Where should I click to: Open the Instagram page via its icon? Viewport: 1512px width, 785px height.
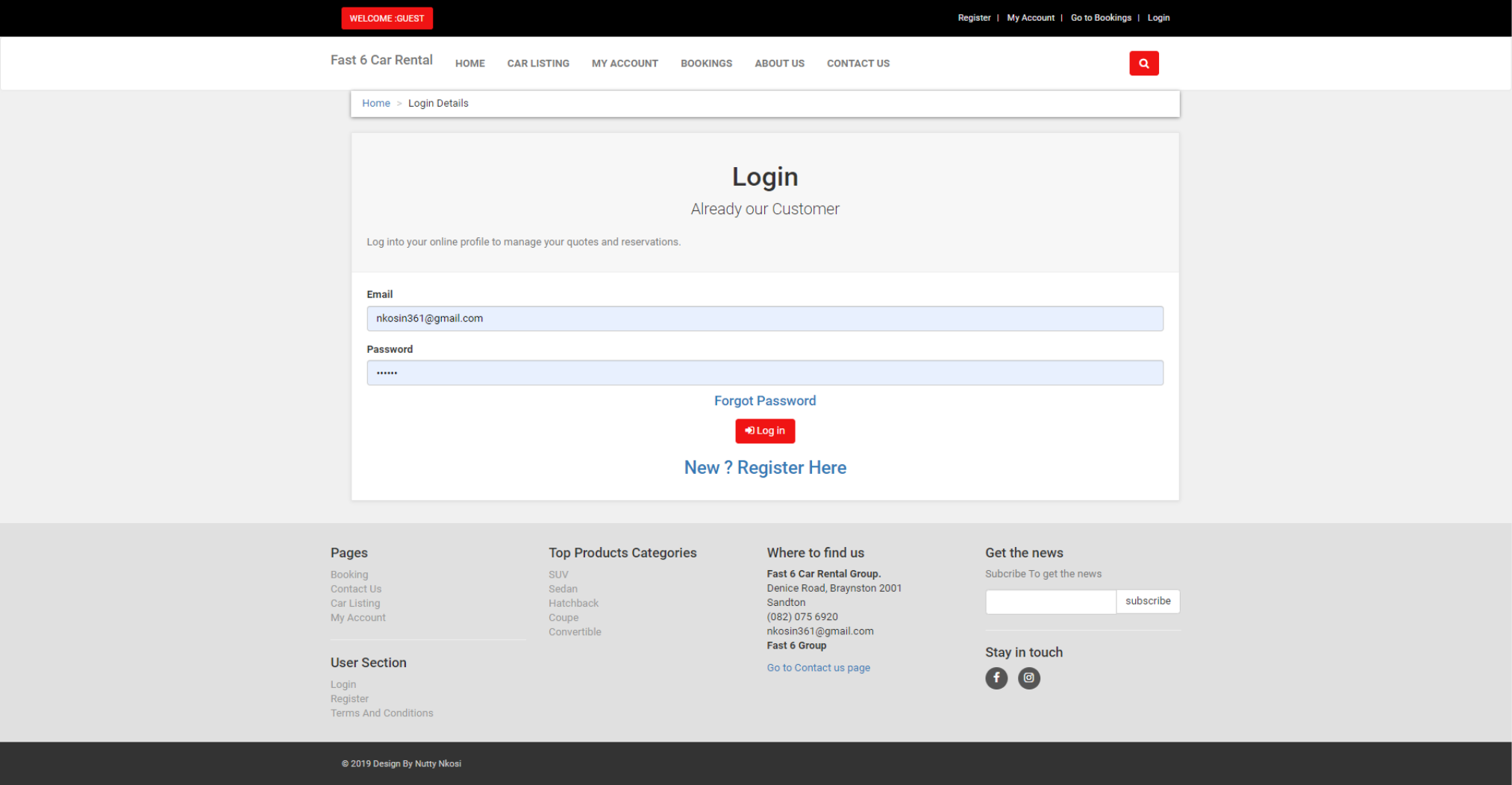coord(1028,678)
